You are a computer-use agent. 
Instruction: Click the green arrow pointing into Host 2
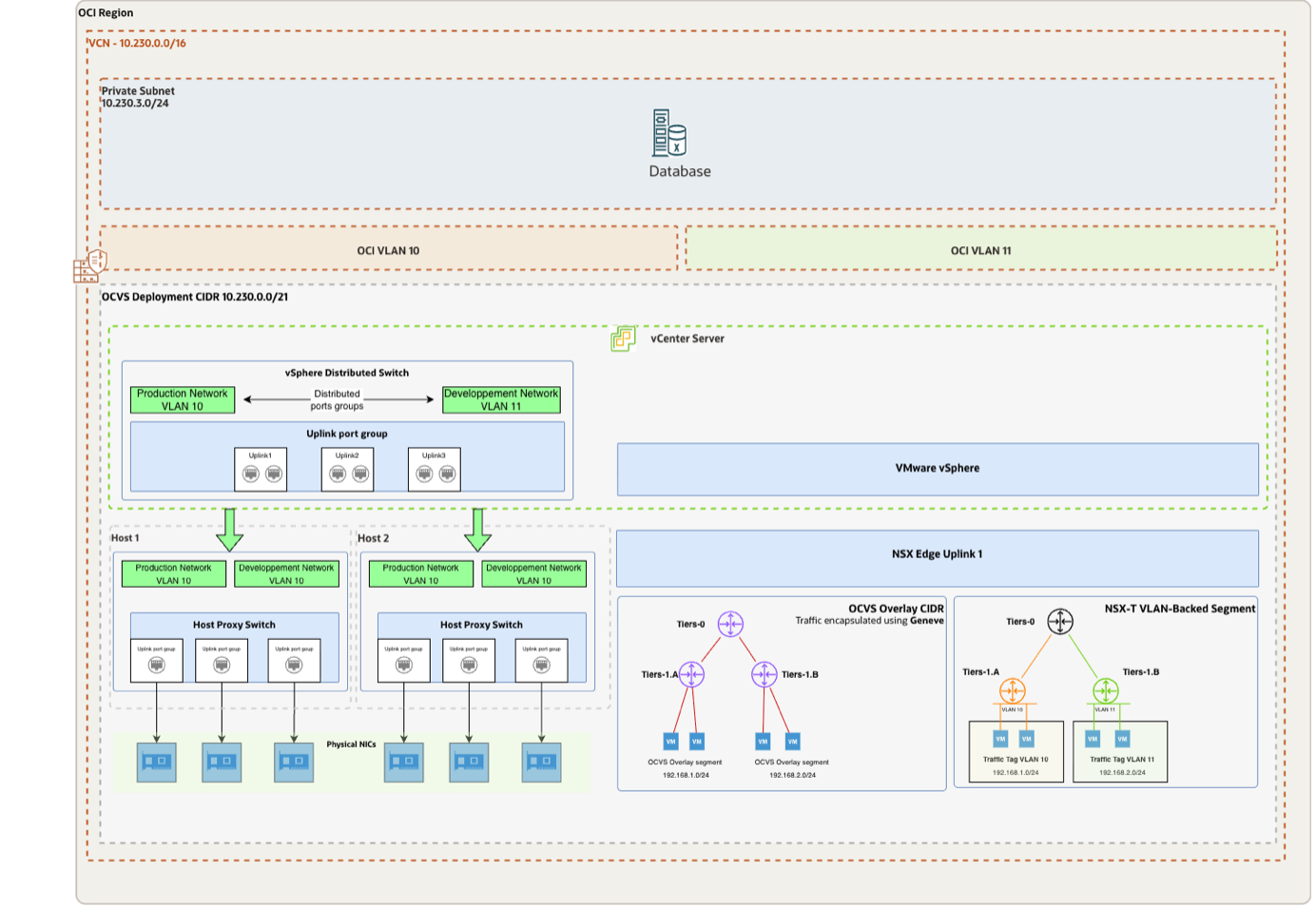click(x=477, y=530)
